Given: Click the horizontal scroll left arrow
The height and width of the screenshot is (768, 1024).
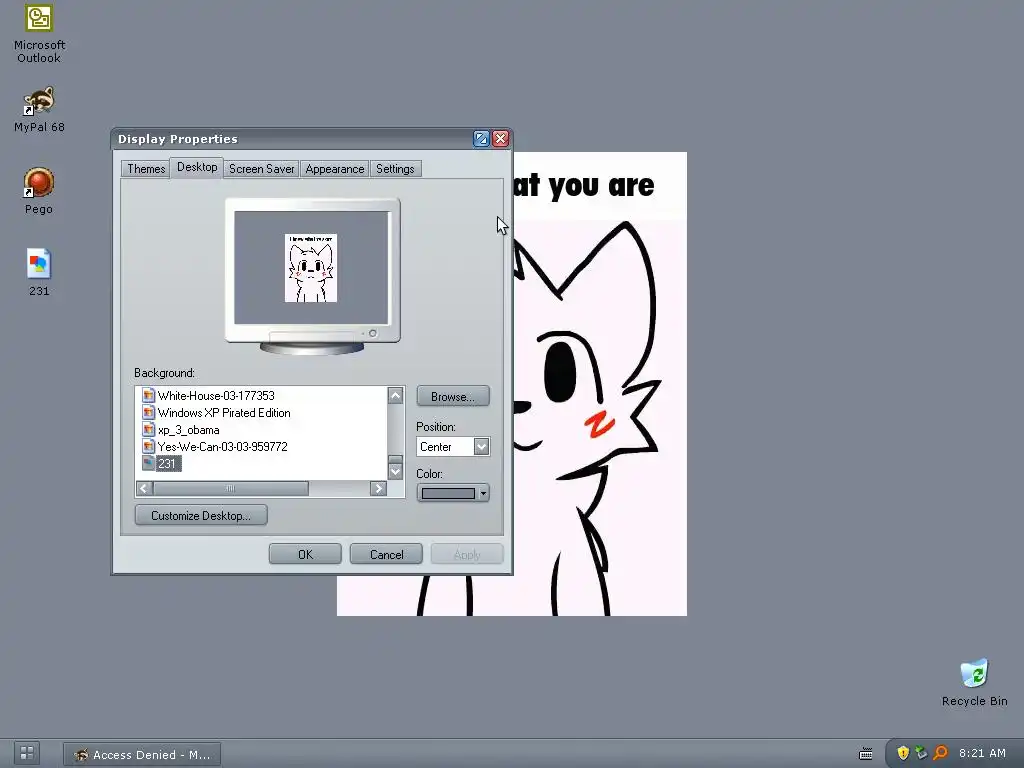Looking at the screenshot, I should tap(144, 488).
